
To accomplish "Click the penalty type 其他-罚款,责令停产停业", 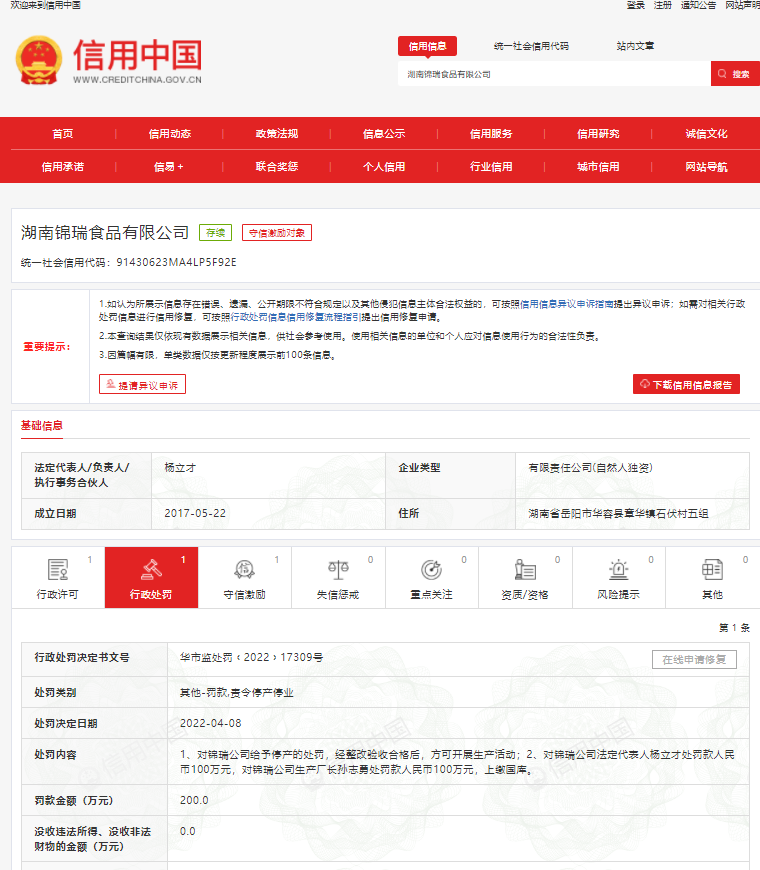I will (236, 692).
